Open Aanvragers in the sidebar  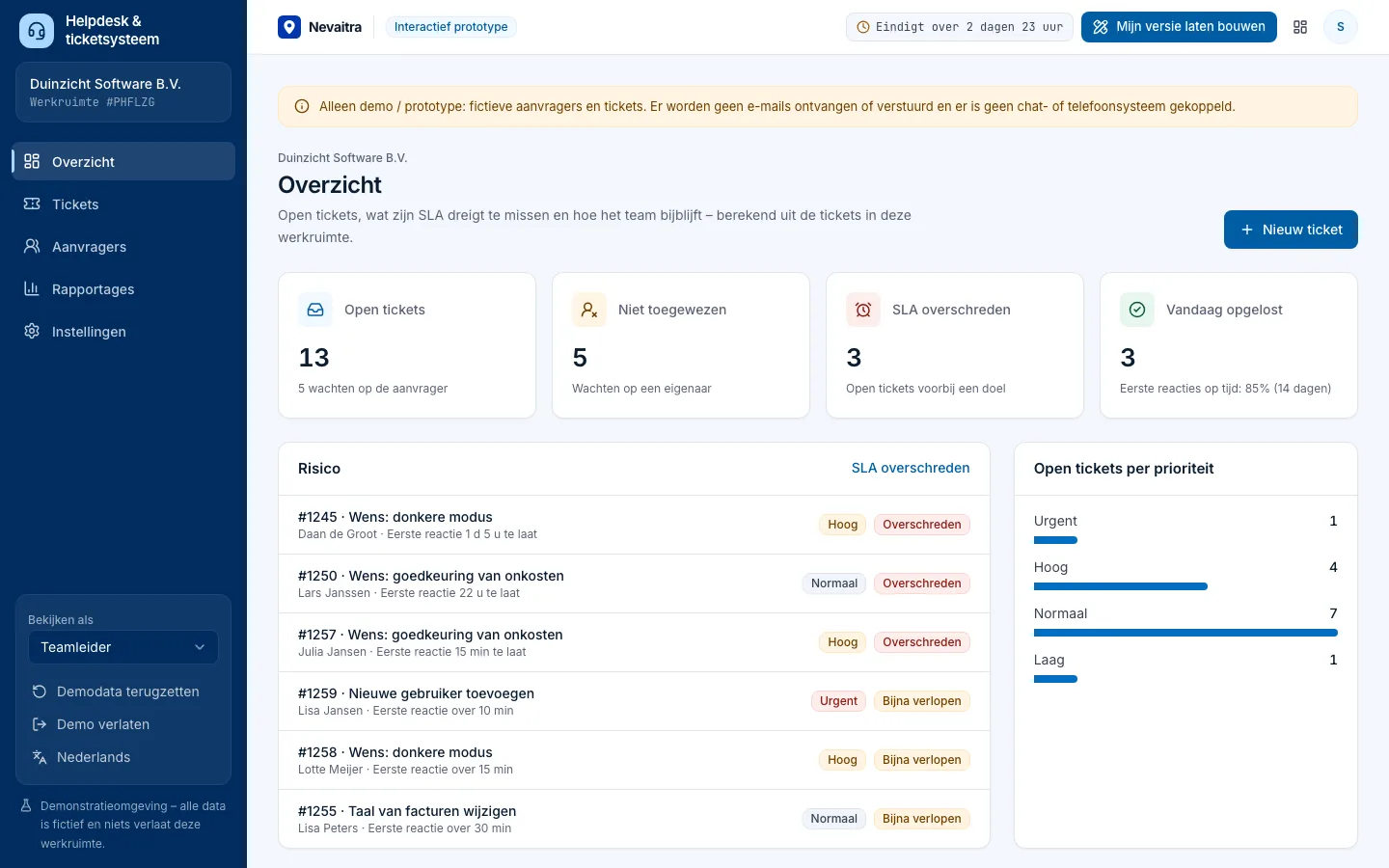(123, 246)
